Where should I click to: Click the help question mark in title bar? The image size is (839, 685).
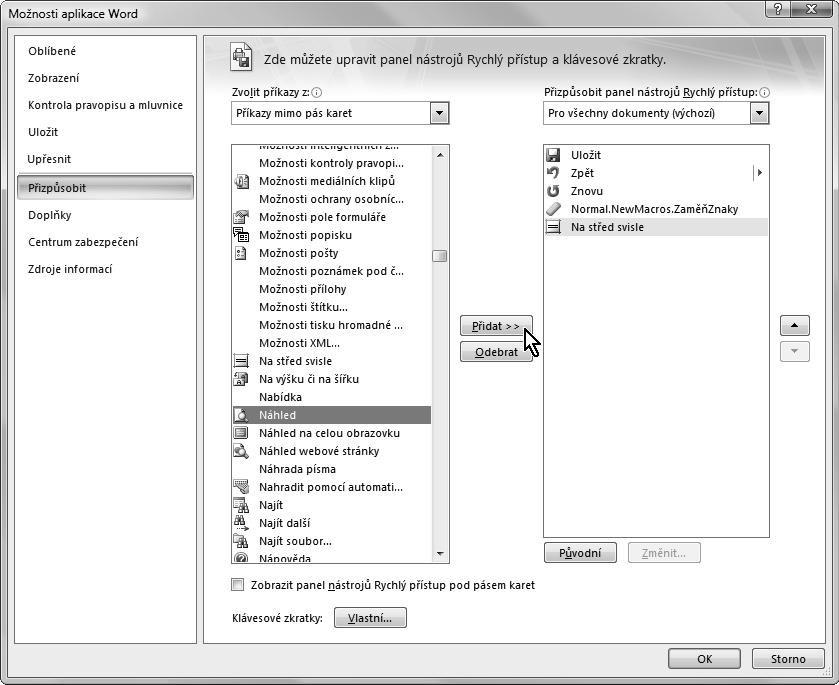[x=778, y=9]
